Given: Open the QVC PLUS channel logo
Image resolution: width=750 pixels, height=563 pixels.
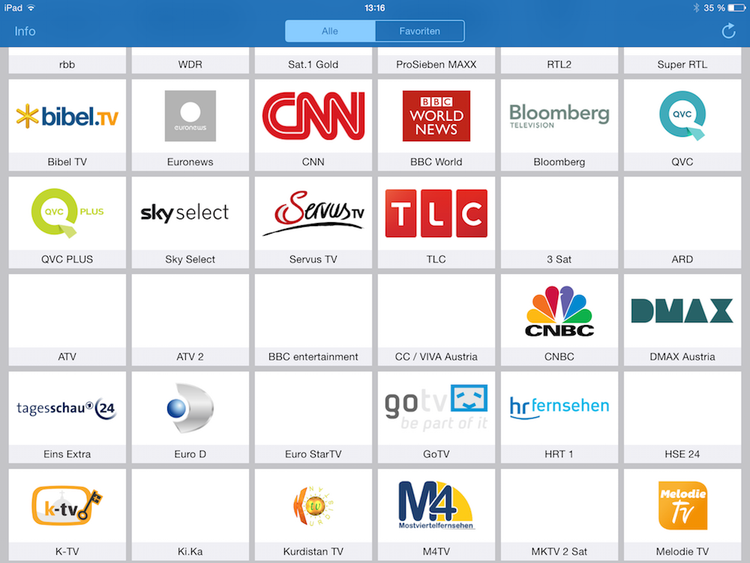Looking at the screenshot, I should point(67,213).
